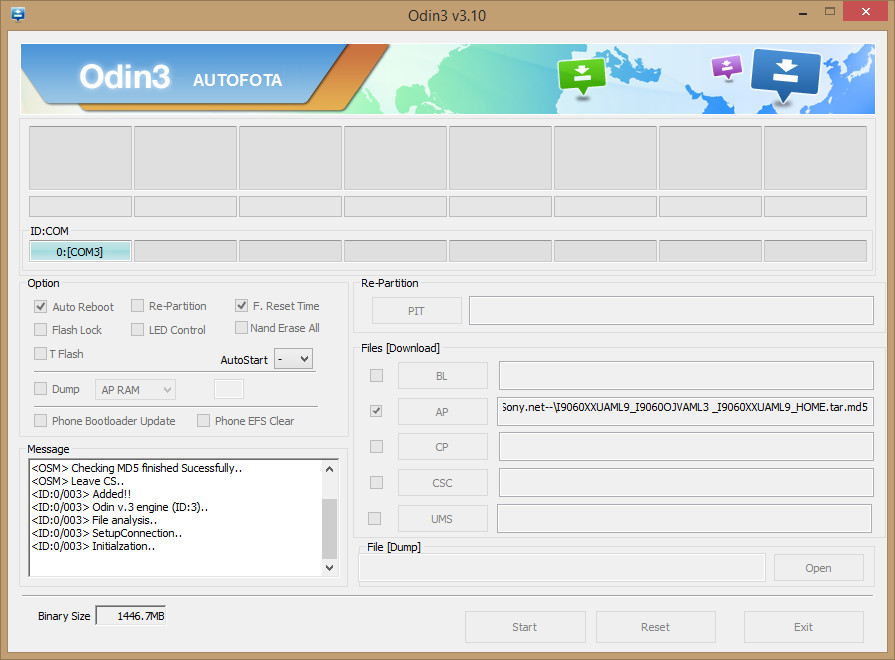895x660 pixels.
Task: Enable the LED Control checkbox
Action: (137, 329)
